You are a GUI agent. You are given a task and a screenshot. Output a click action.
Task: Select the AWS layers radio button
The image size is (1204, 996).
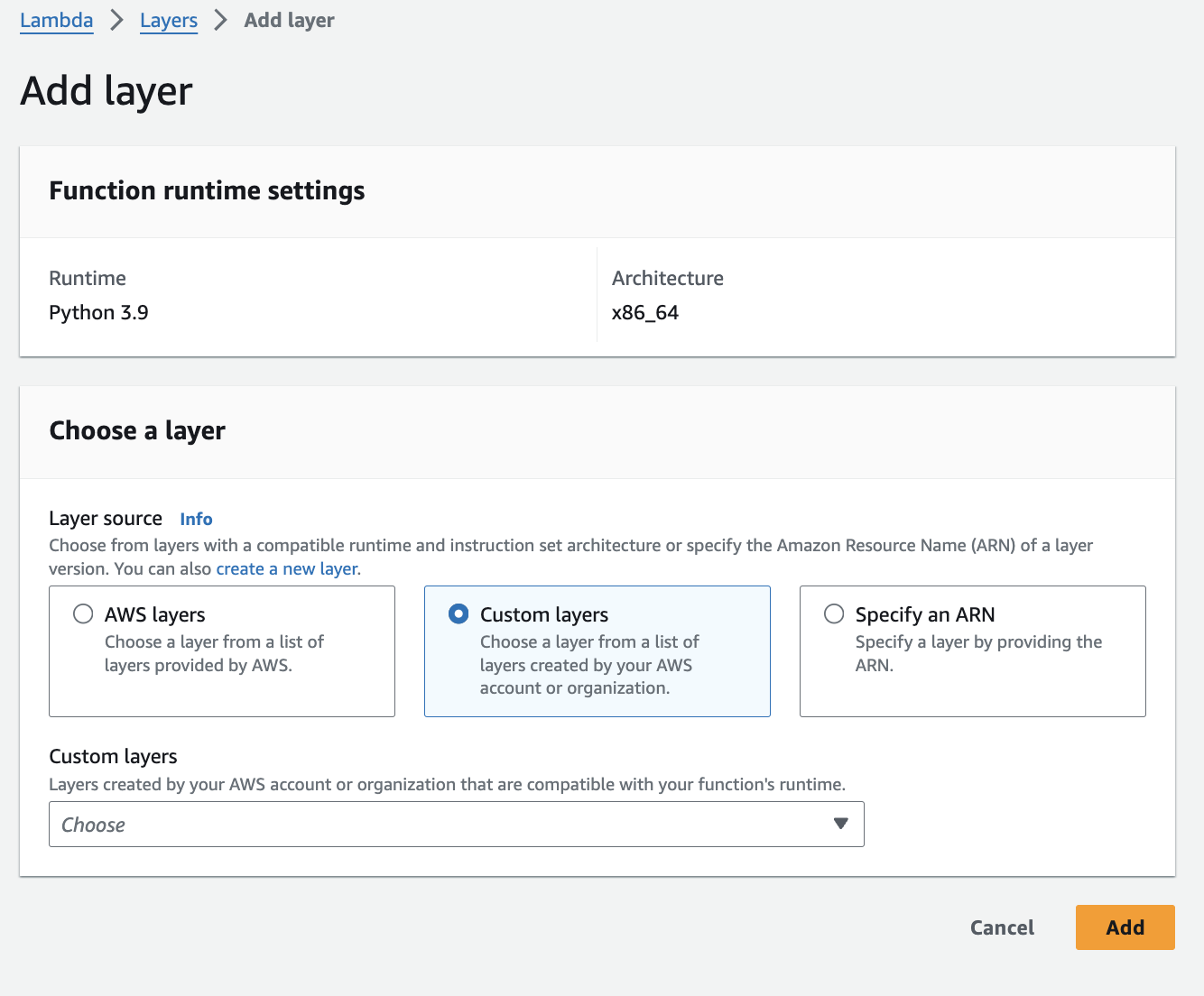point(82,613)
